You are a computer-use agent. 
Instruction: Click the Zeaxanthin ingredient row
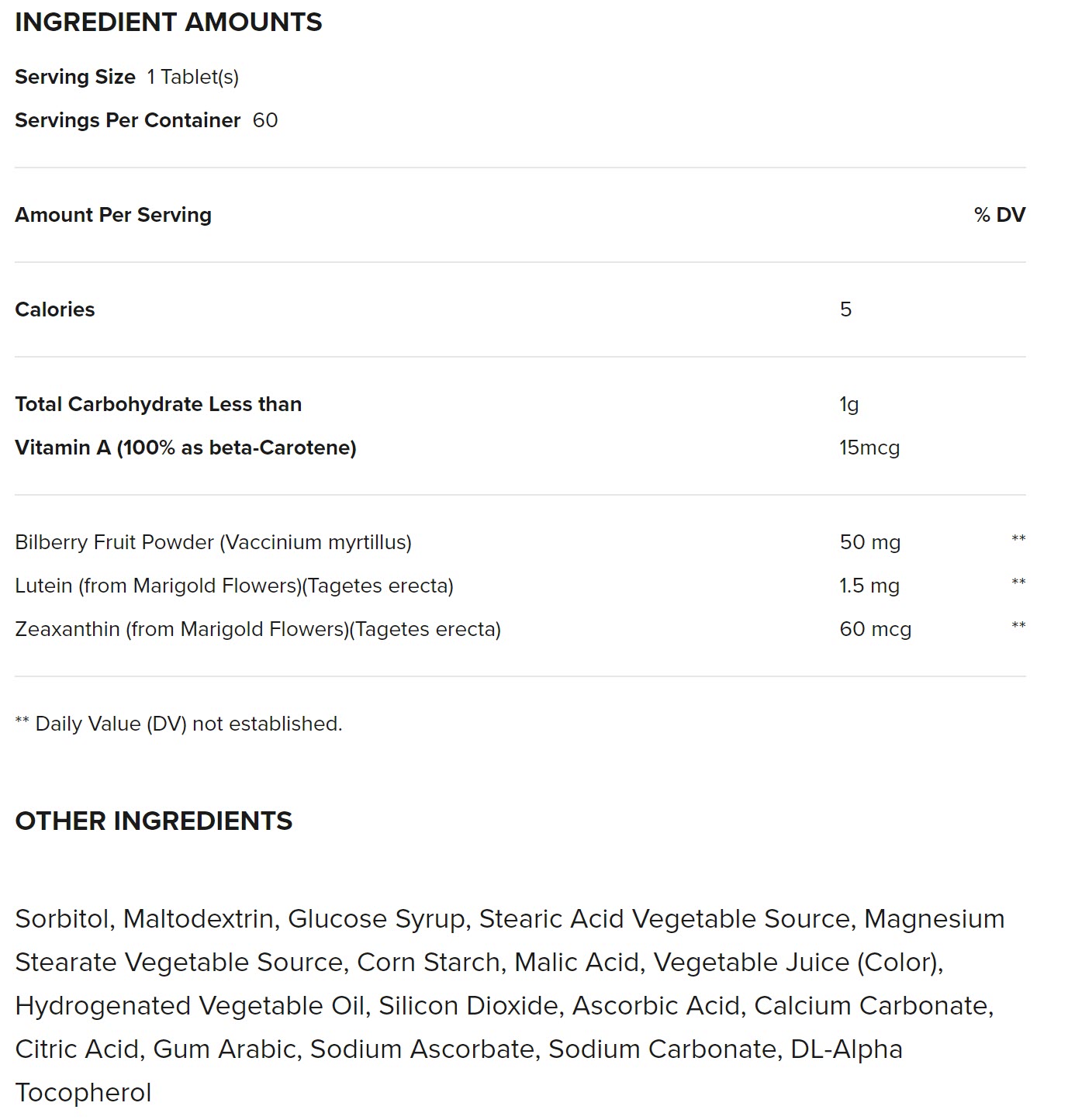click(x=257, y=629)
